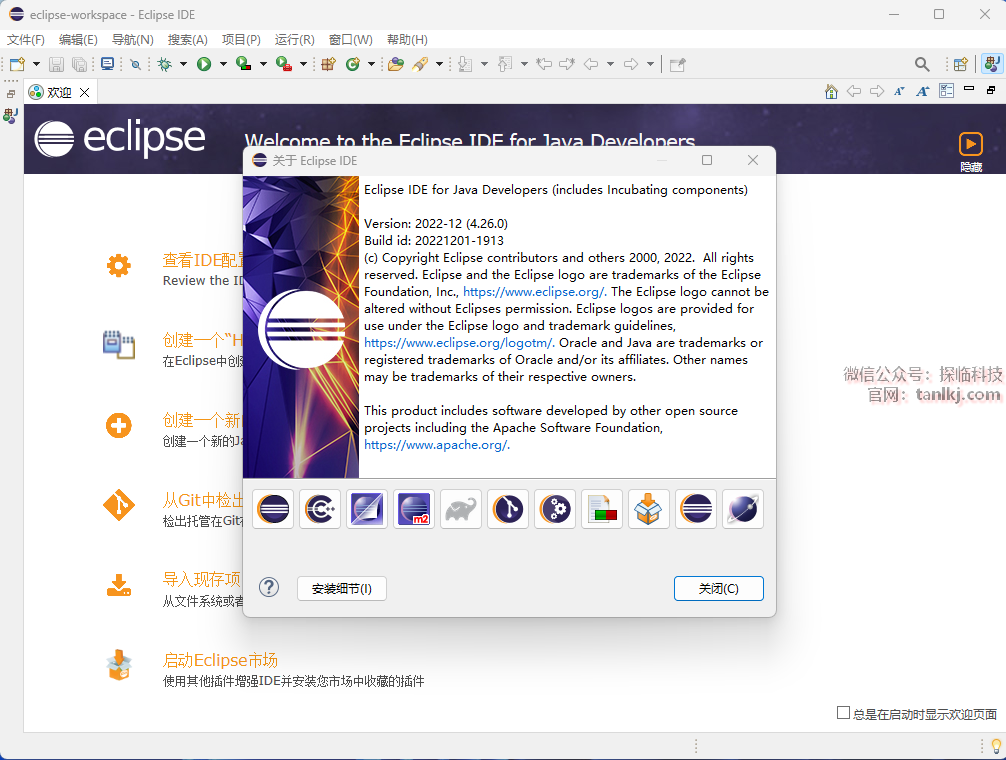Viewport: 1006px width, 760px height.
Task: Click the 安装细节(I) button
Action: coord(341,589)
